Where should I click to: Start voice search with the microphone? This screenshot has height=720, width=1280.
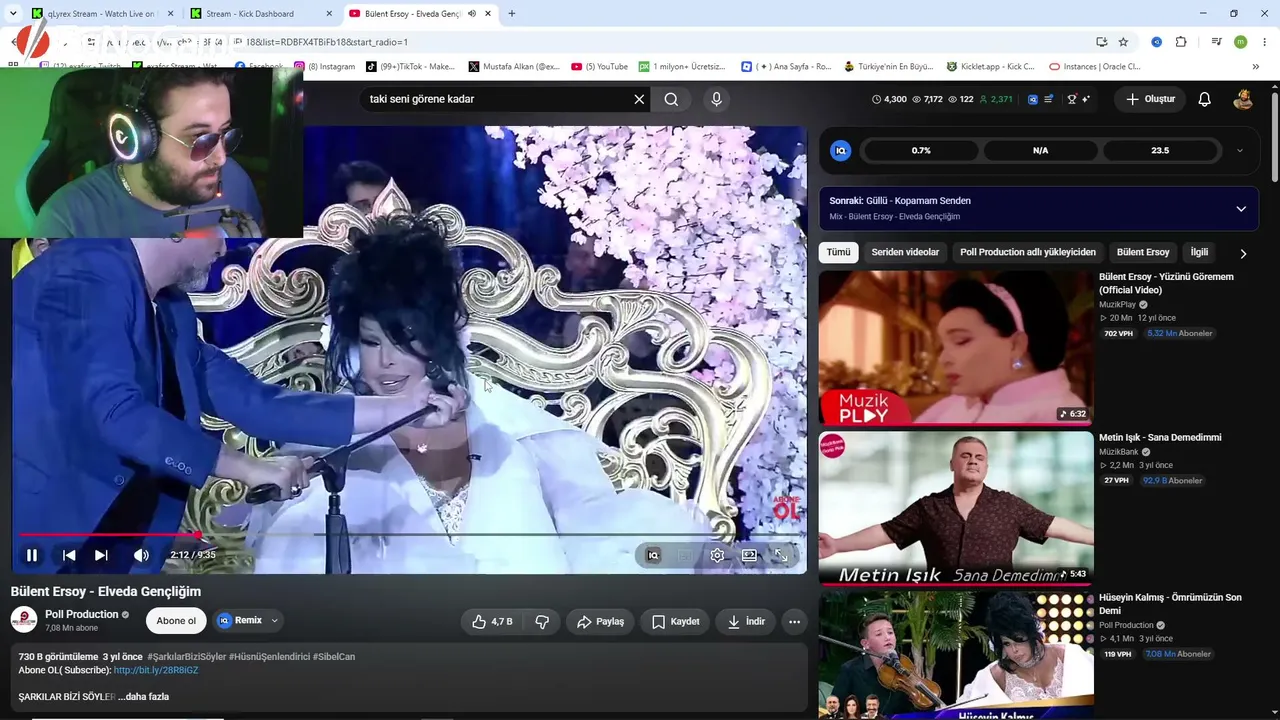(x=716, y=99)
